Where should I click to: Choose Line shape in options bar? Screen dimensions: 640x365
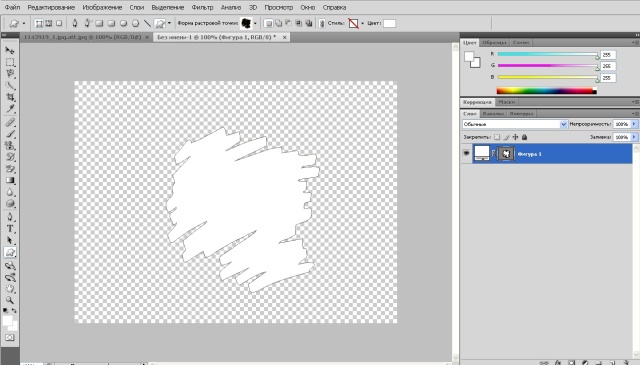point(147,23)
